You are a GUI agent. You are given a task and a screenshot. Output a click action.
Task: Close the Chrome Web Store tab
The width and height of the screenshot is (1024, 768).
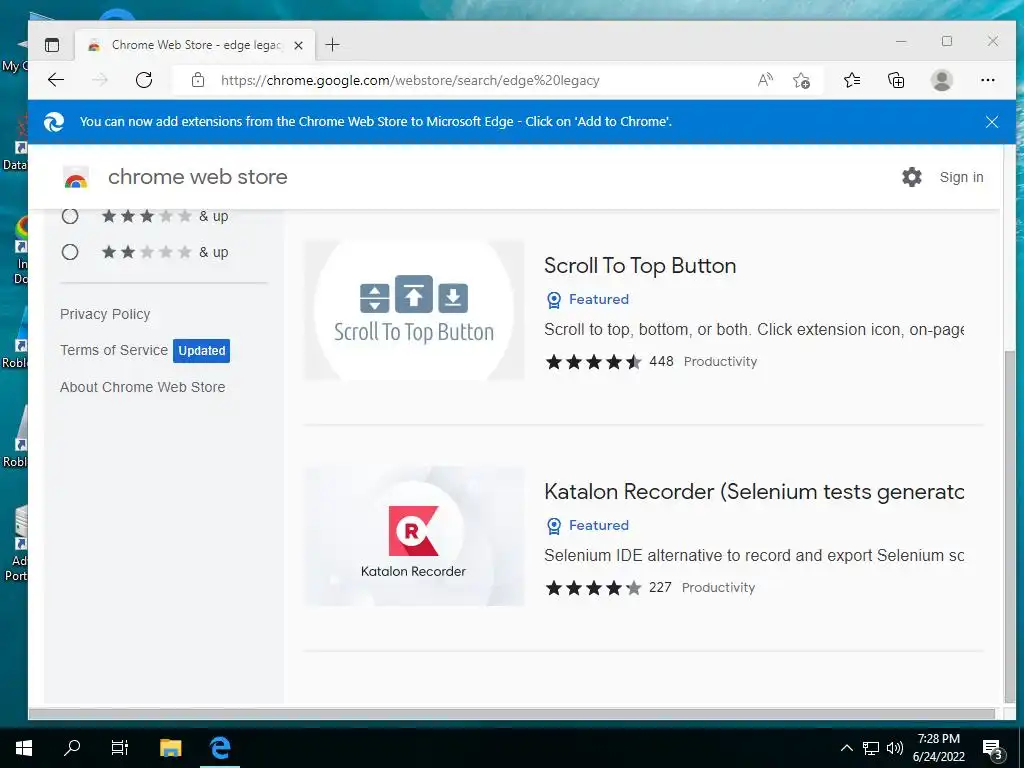pyautogui.click(x=298, y=45)
